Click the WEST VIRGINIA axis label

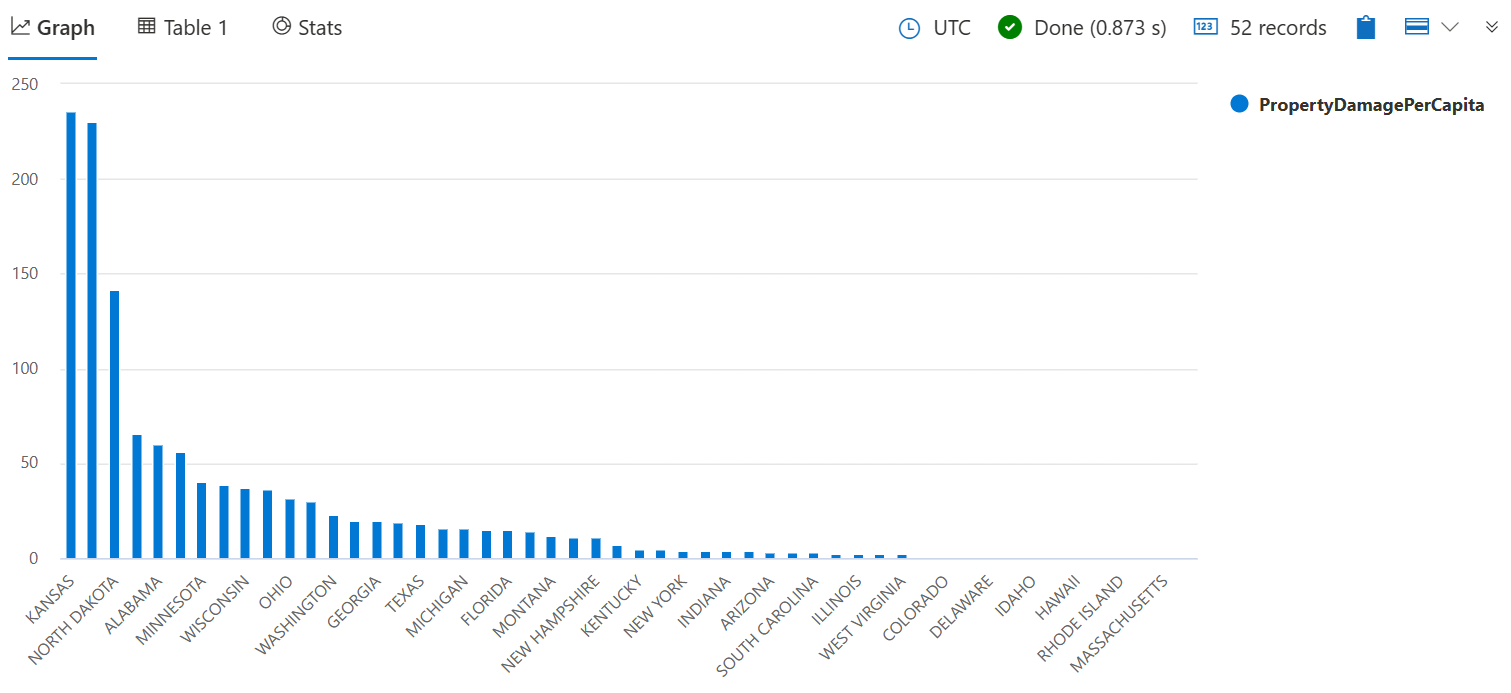[x=864, y=617]
